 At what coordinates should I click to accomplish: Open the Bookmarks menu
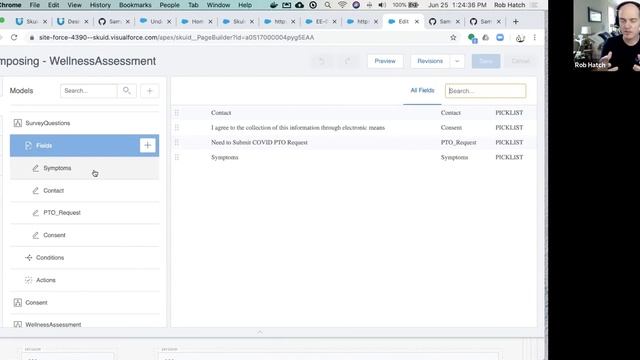pyautogui.click(x=135, y=5)
